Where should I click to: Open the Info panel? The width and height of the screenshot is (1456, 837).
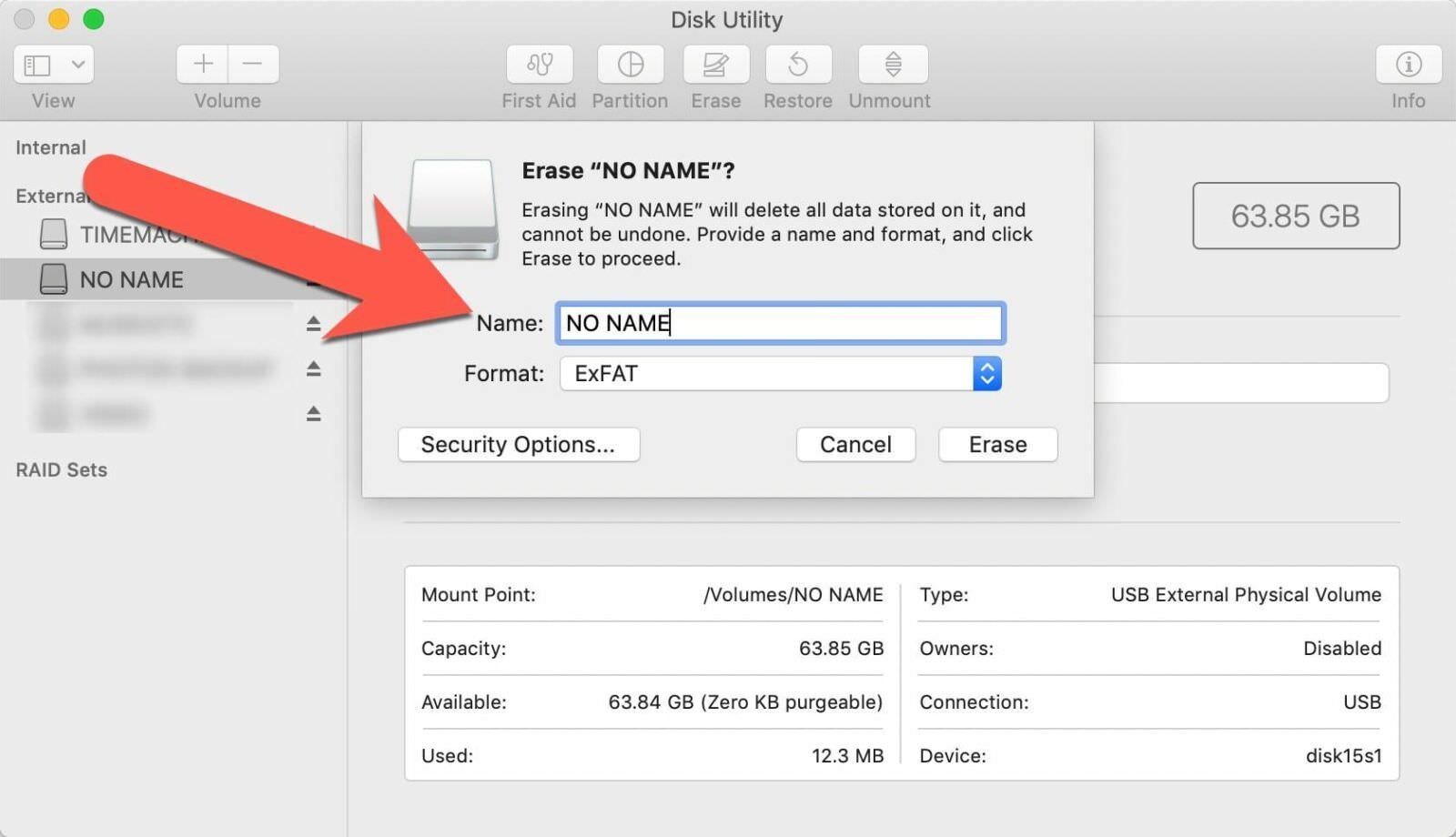pyautogui.click(x=1407, y=65)
